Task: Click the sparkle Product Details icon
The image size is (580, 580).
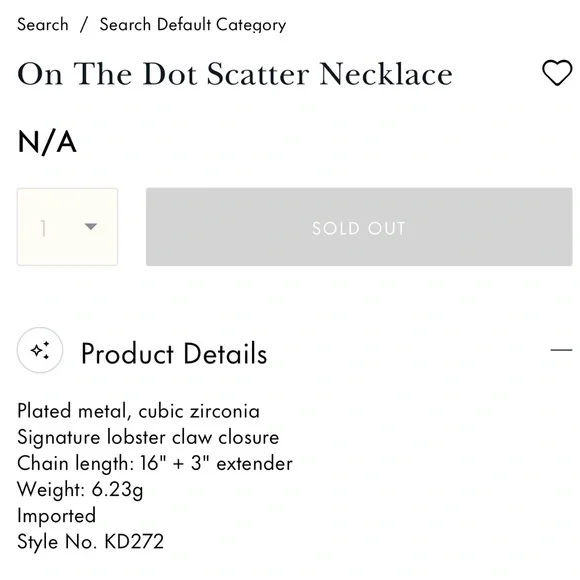Action: (x=40, y=350)
